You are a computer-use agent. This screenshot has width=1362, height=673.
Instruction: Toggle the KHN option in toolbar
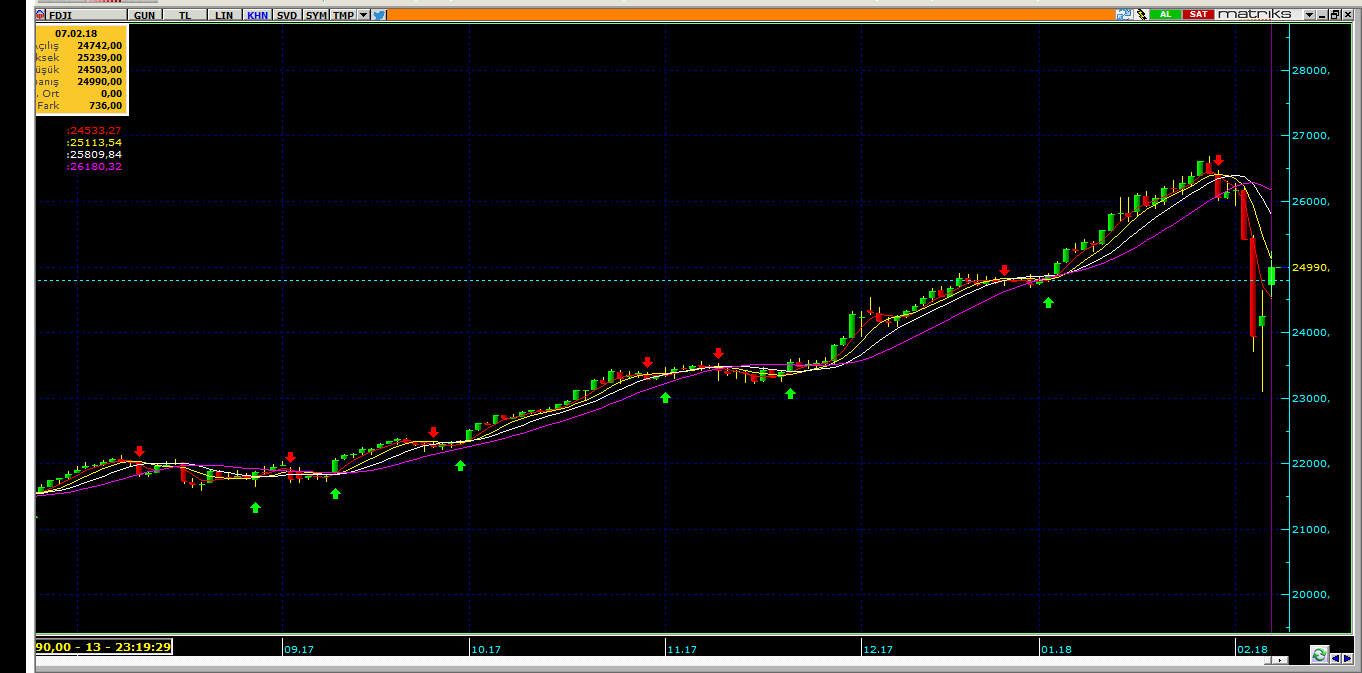pyautogui.click(x=257, y=15)
